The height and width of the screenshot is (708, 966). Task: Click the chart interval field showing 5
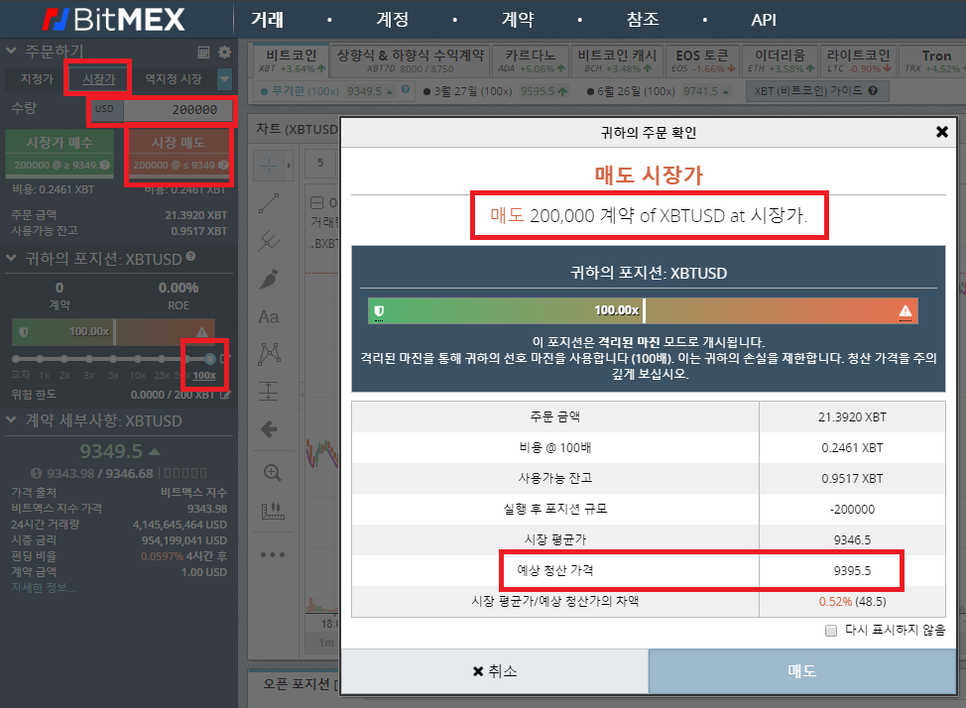pyautogui.click(x=320, y=163)
